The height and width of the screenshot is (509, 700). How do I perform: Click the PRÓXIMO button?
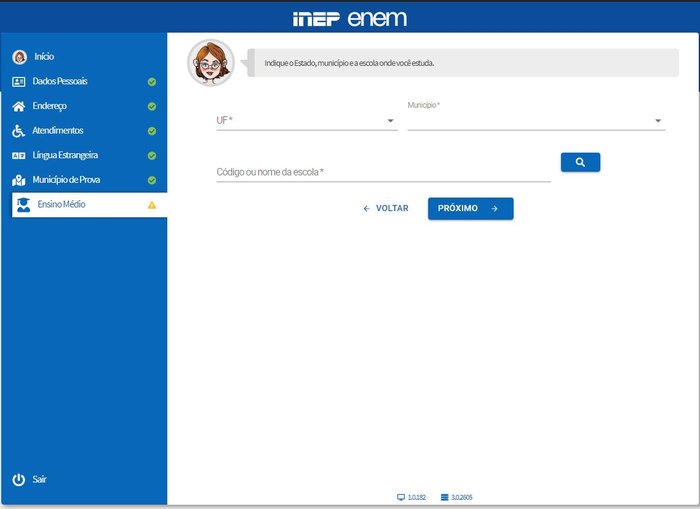[x=471, y=209]
